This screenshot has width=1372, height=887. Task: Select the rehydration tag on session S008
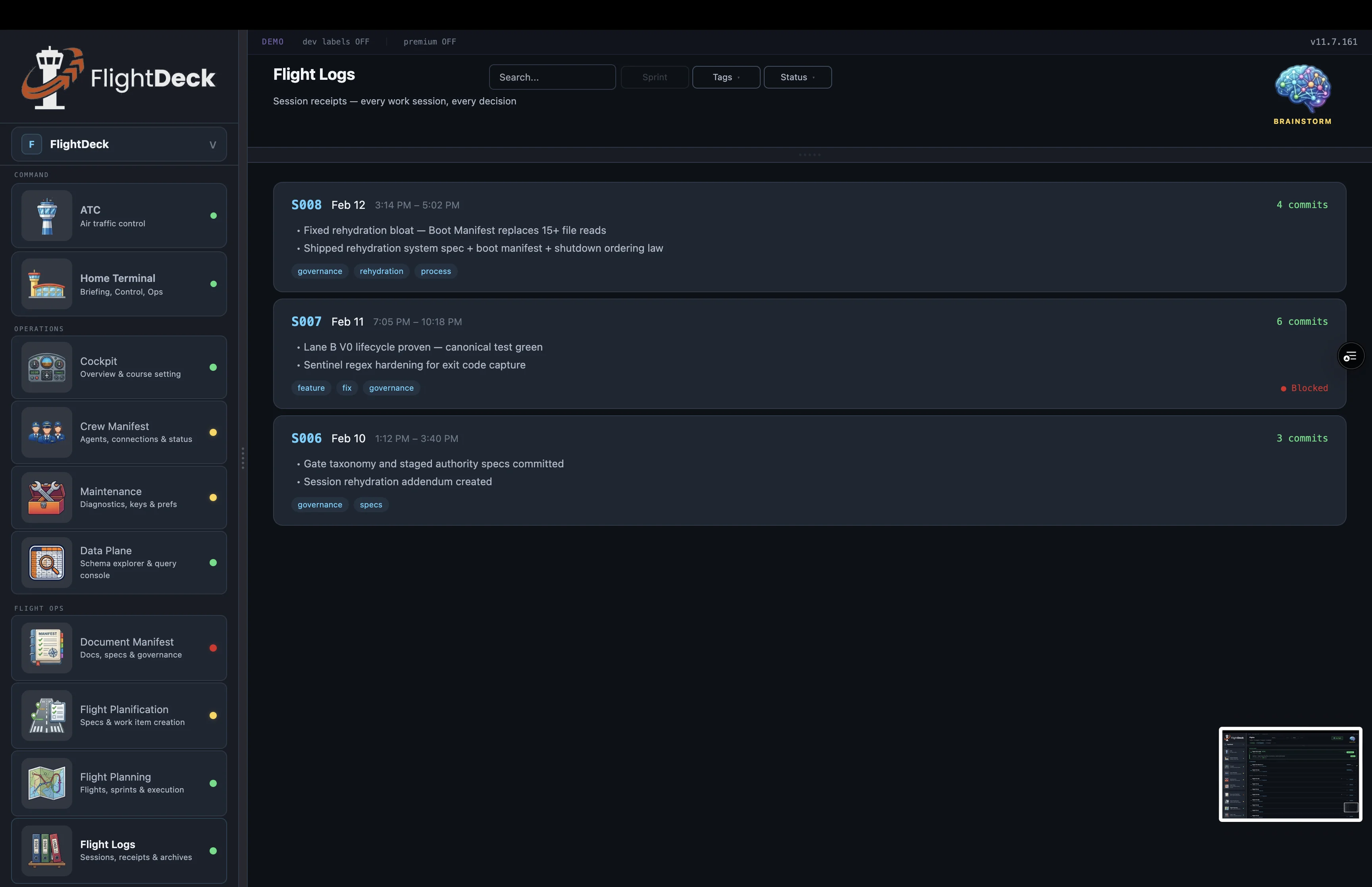pos(381,271)
